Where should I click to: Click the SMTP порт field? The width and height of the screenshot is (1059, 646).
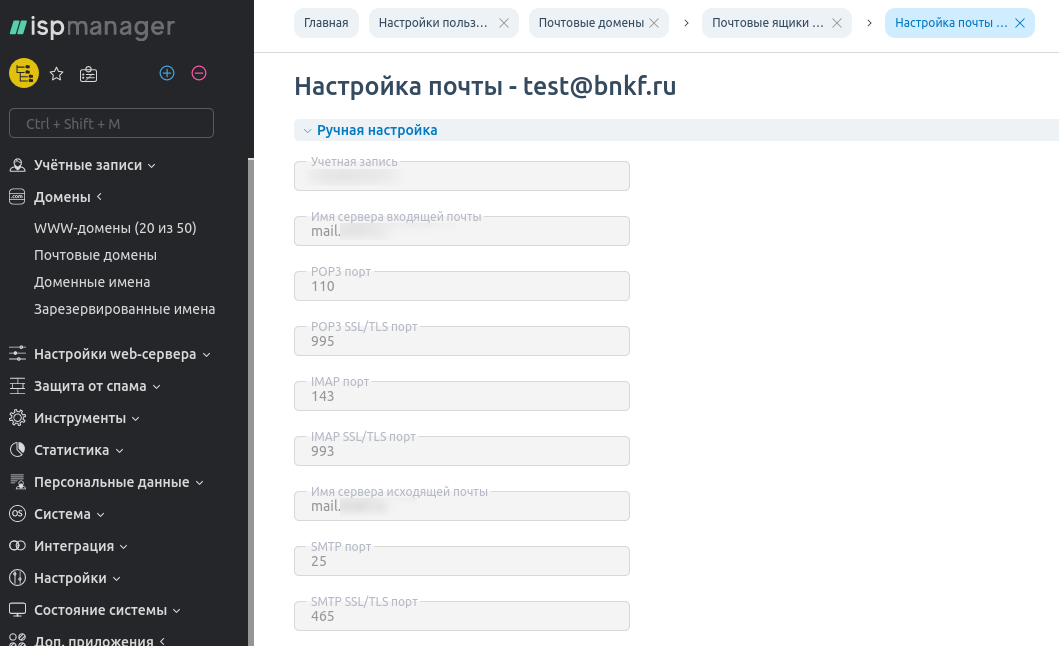pos(461,561)
